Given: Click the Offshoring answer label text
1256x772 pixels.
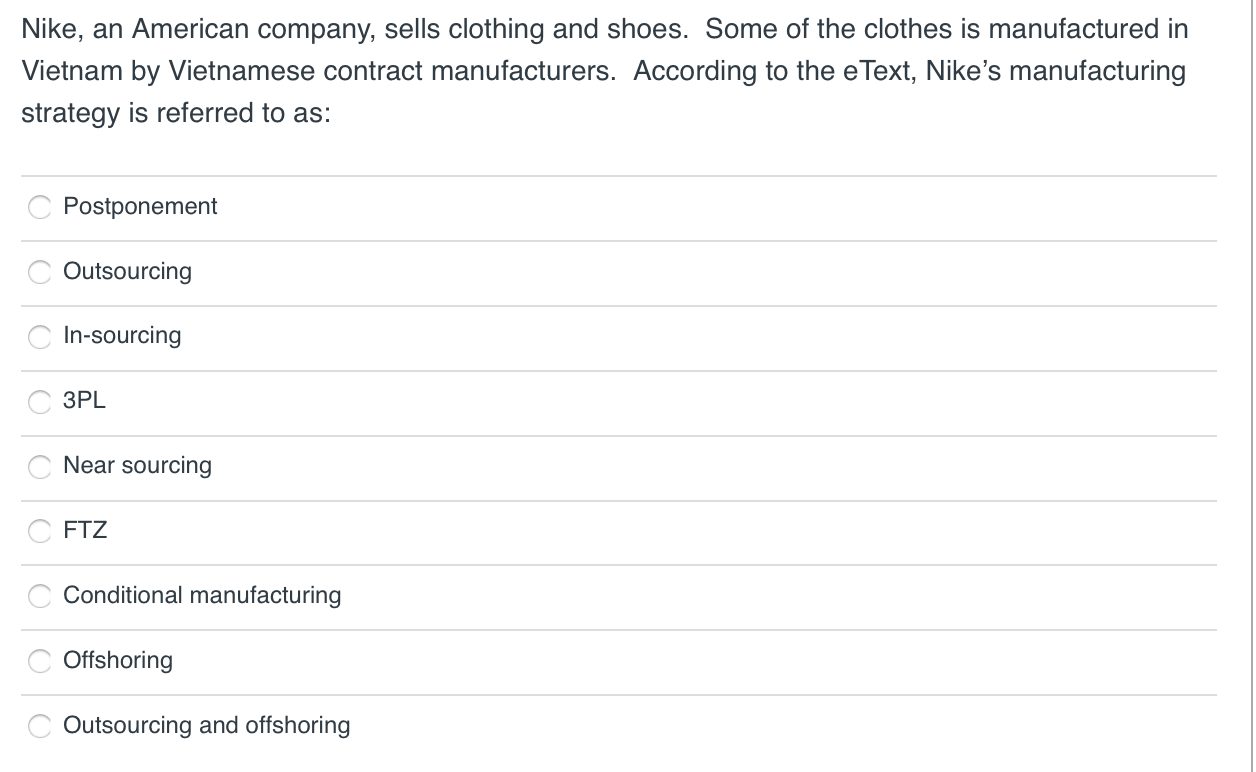Looking at the screenshot, I should (x=117, y=660).
